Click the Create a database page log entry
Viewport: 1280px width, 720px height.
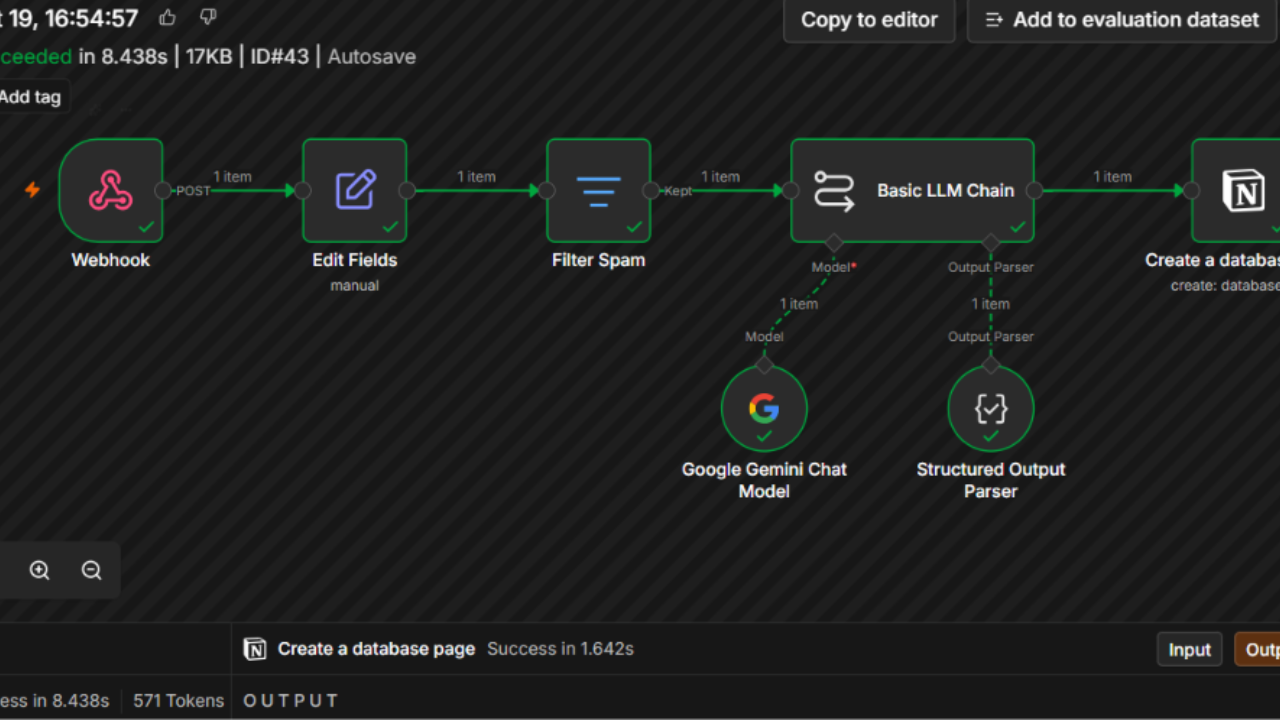tap(376, 649)
